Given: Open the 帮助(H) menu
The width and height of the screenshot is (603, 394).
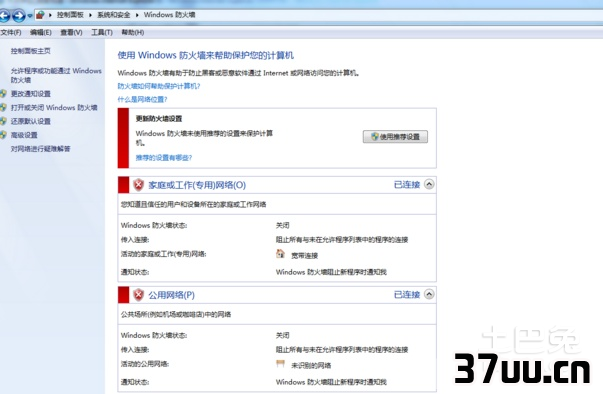Looking at the screenshot, I should coord(133,33).
